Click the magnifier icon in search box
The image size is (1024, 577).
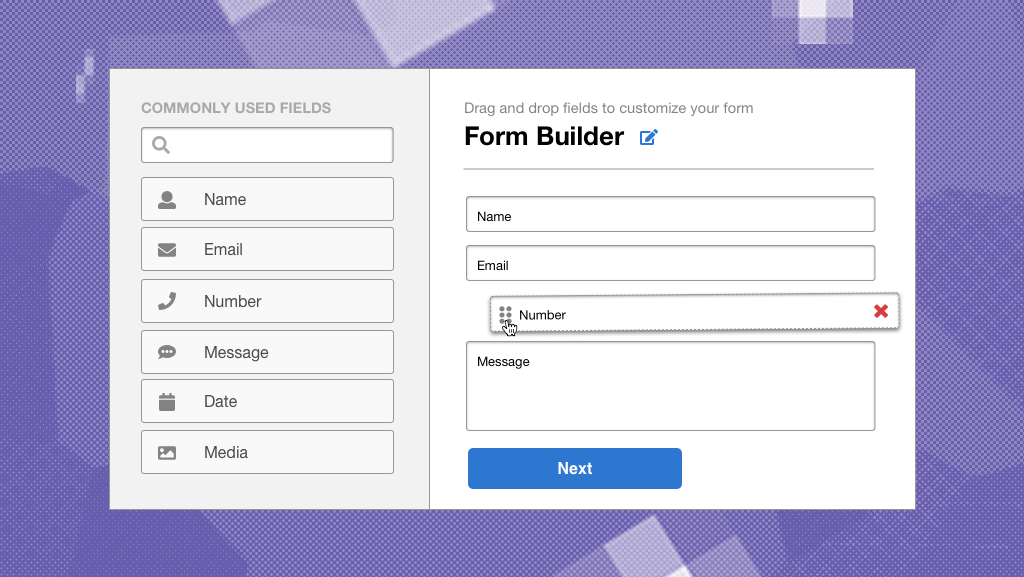tap(161, 145)
